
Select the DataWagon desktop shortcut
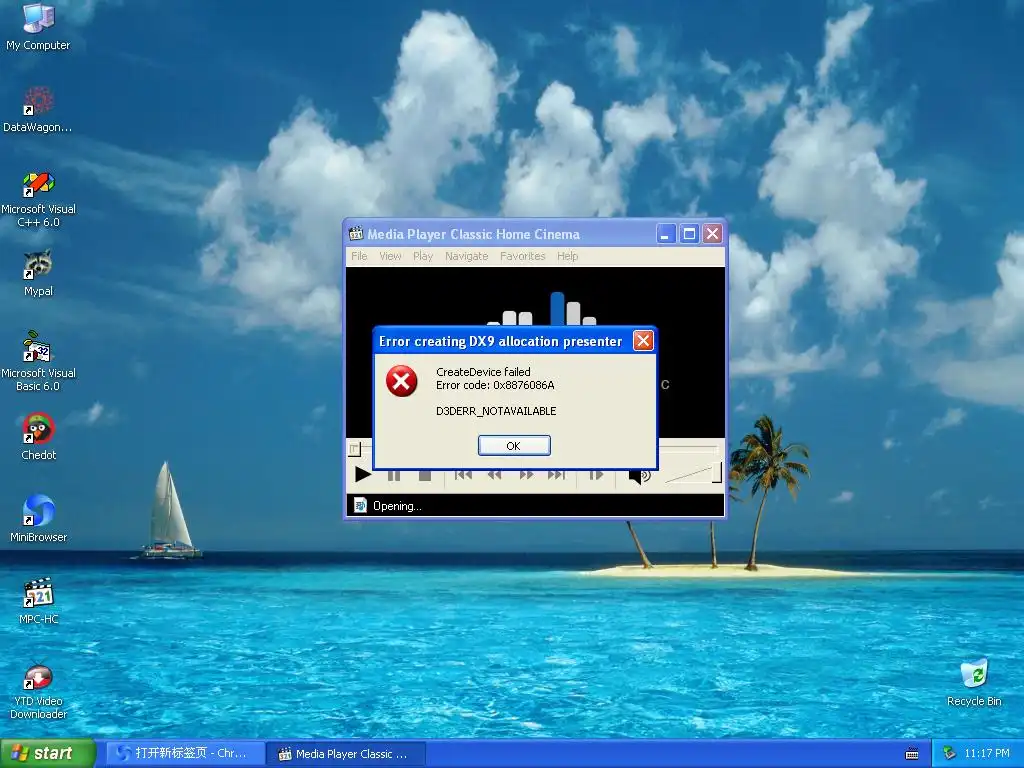click(38, 109)
